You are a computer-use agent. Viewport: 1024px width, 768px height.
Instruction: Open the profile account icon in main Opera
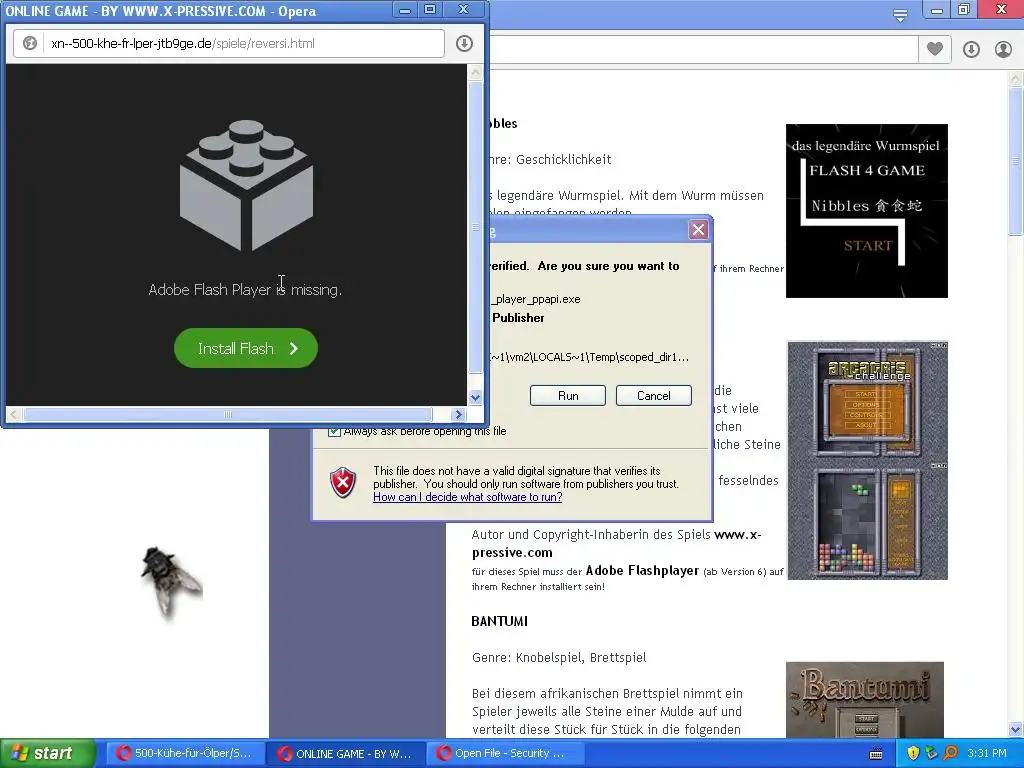pos(1003,49)
